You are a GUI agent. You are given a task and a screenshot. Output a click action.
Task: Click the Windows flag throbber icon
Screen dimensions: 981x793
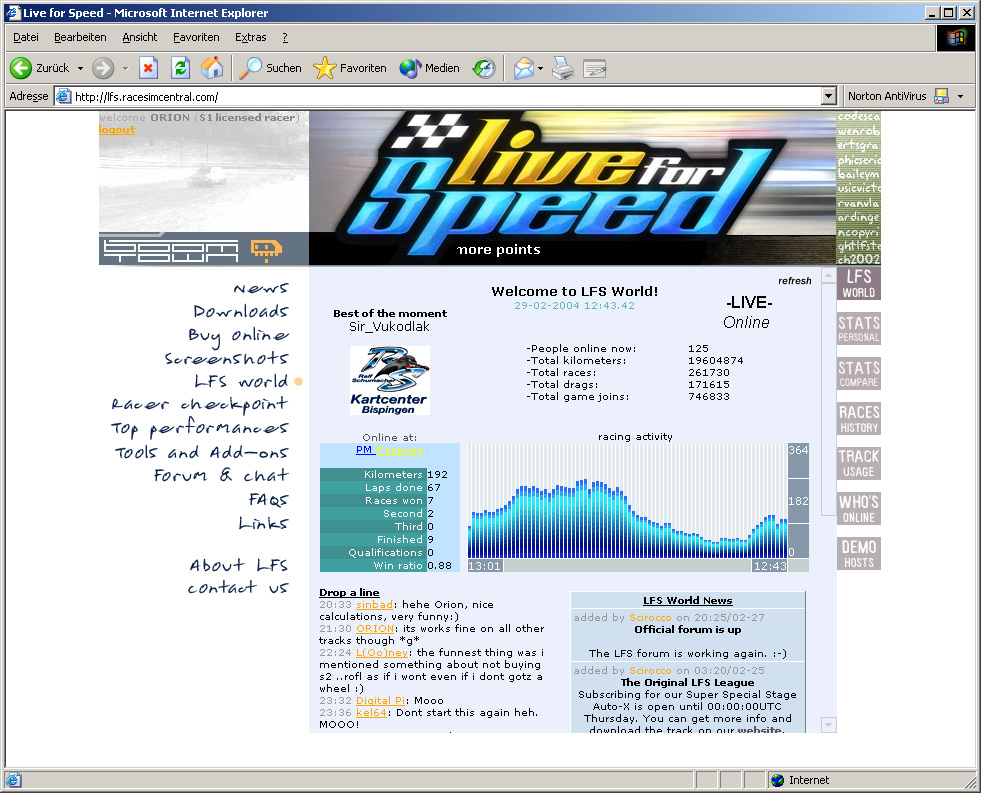pyautogui.click(x=955, y=38)
